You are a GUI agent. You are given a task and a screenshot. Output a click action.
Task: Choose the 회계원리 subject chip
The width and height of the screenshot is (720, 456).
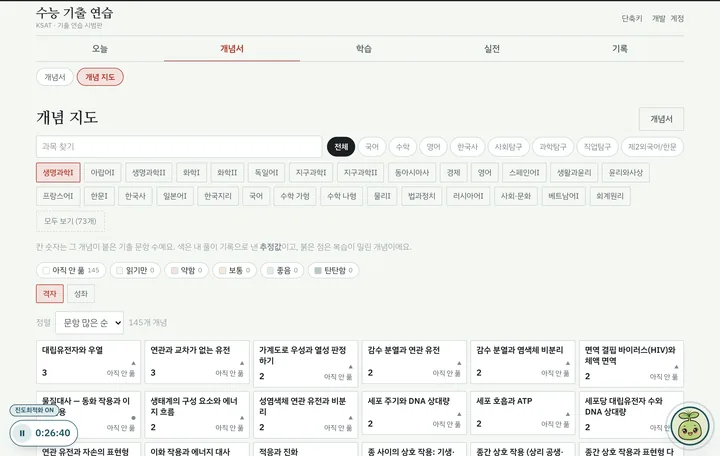pyautogui.click(x=610, y=196)
